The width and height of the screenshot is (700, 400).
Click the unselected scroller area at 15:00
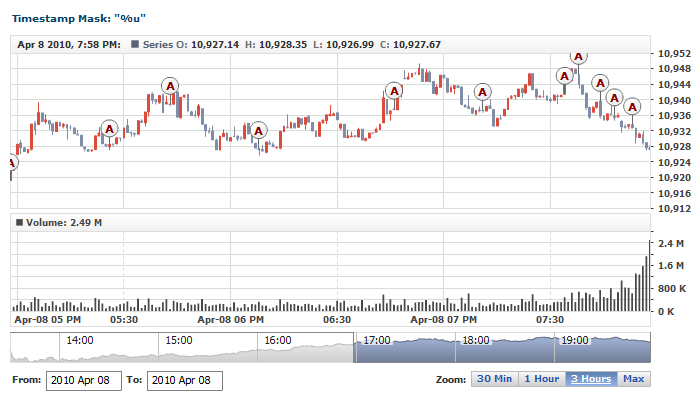pos(178,350)
